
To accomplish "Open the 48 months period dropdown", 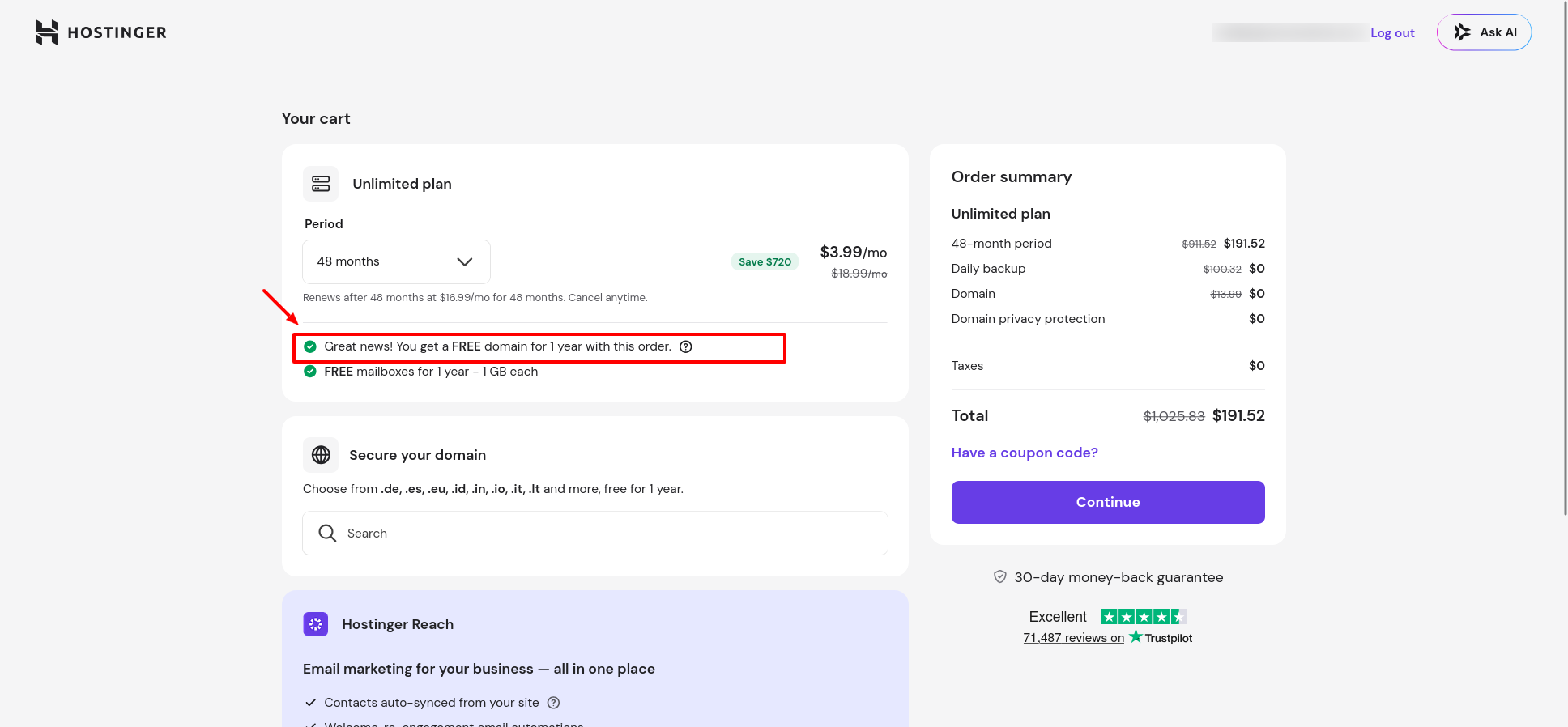I will [396, 261].
